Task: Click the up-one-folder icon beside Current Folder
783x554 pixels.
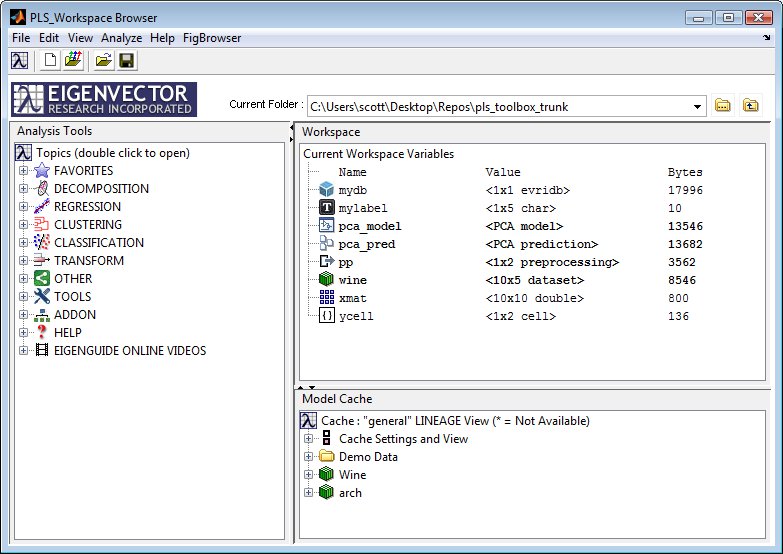Action: tap(751, 105)
